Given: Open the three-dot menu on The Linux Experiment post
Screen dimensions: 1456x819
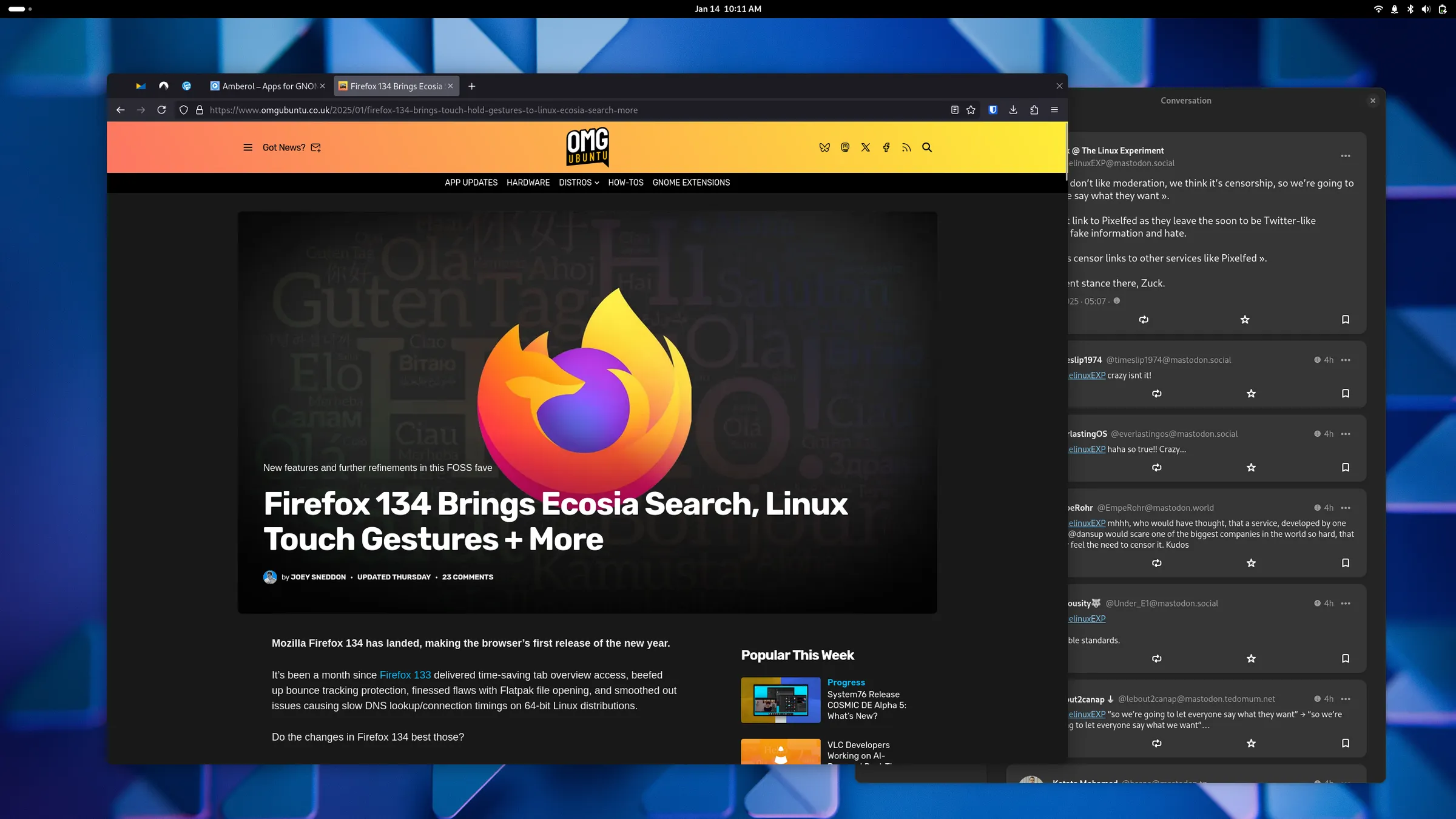Looking at the screenshot, I should (1345, 156).
